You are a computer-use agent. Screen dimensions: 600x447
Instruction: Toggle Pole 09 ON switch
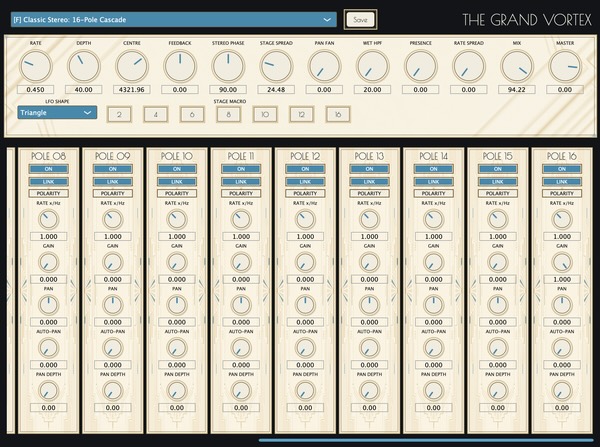(x=112, y=169)
